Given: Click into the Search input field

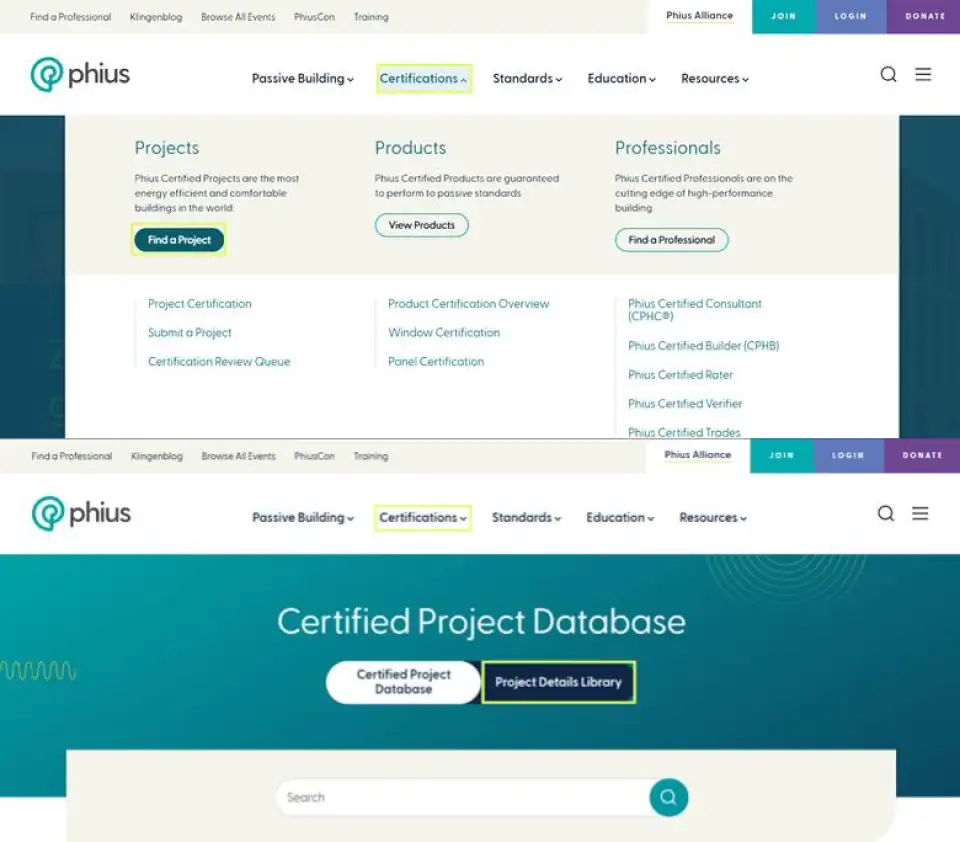Looking at the screenshot, I should [460, 798].
